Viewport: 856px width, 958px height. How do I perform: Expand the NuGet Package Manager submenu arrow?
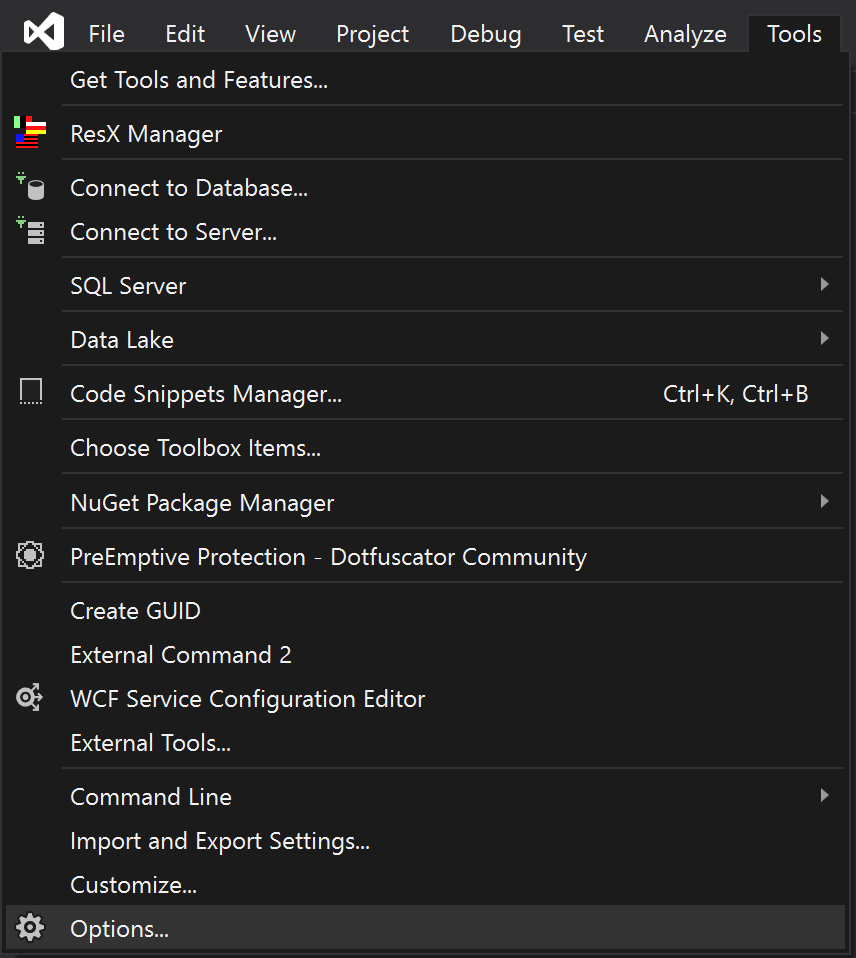pyautogui.click(x=824, y=502)
